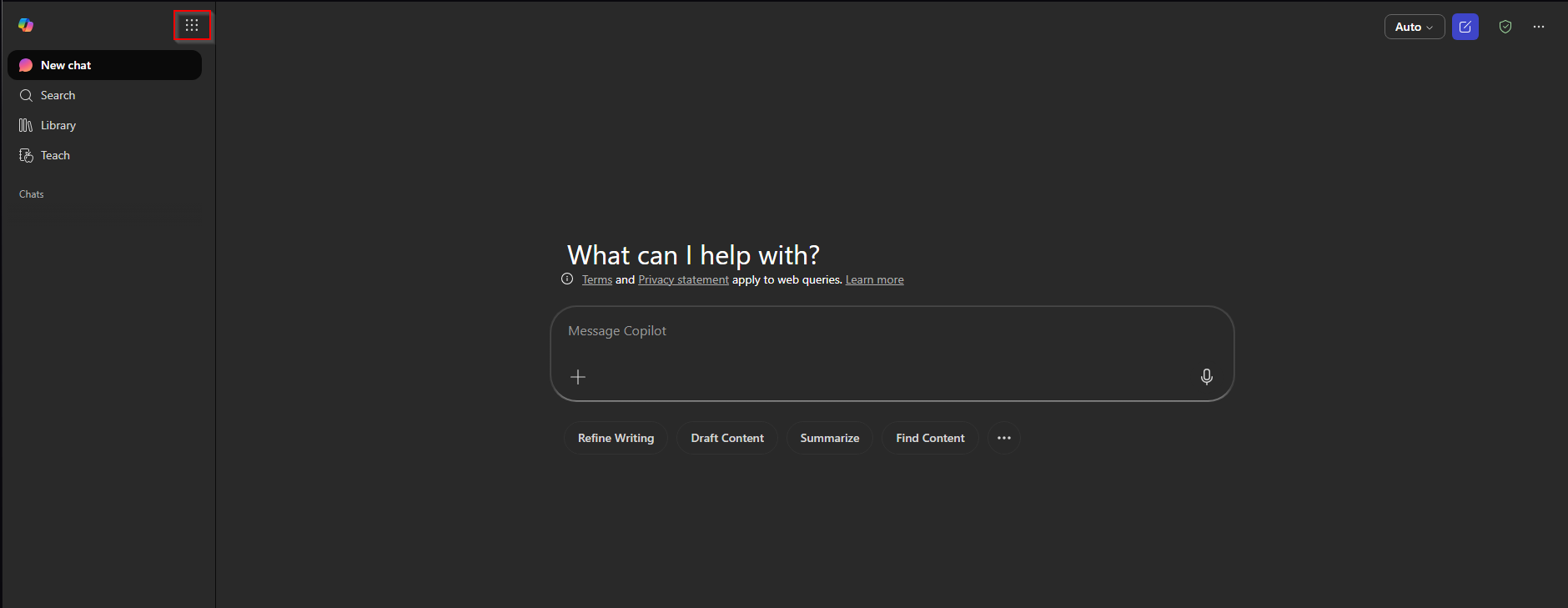1568x608 pixels.
Task: Click the compose new chat icon
Action: click(x=1465, y=27)
